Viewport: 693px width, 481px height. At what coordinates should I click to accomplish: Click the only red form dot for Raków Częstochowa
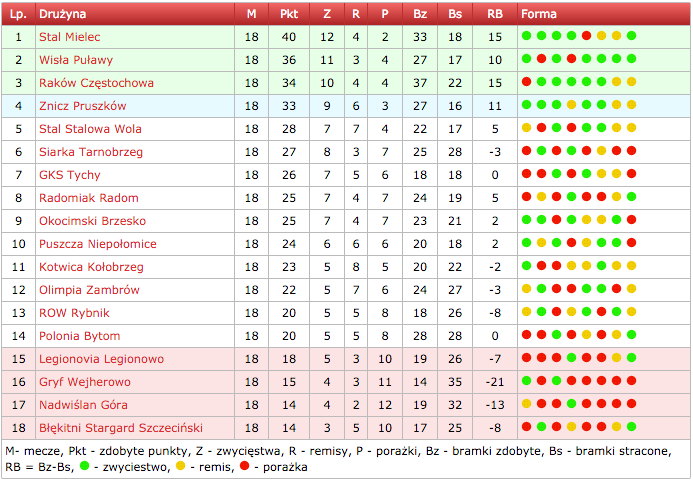(x=541, y=83)
